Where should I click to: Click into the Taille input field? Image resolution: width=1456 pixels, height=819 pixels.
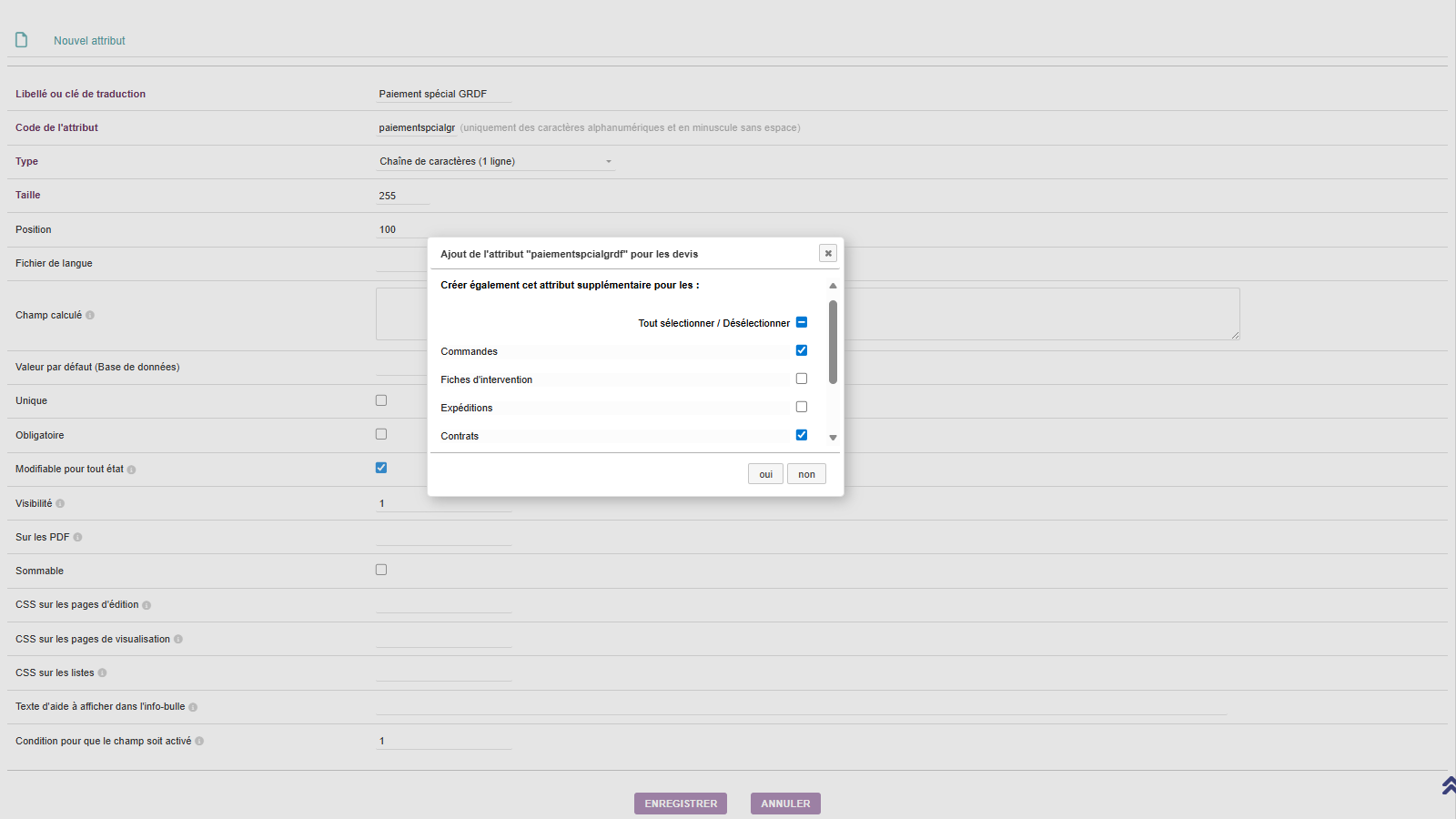(x=402, y=196)
